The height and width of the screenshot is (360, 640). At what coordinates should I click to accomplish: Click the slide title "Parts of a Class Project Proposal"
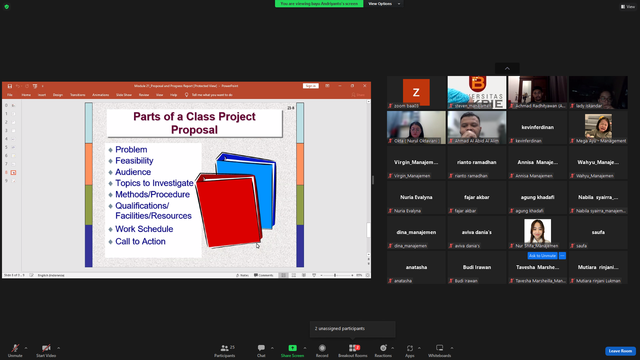194,123
